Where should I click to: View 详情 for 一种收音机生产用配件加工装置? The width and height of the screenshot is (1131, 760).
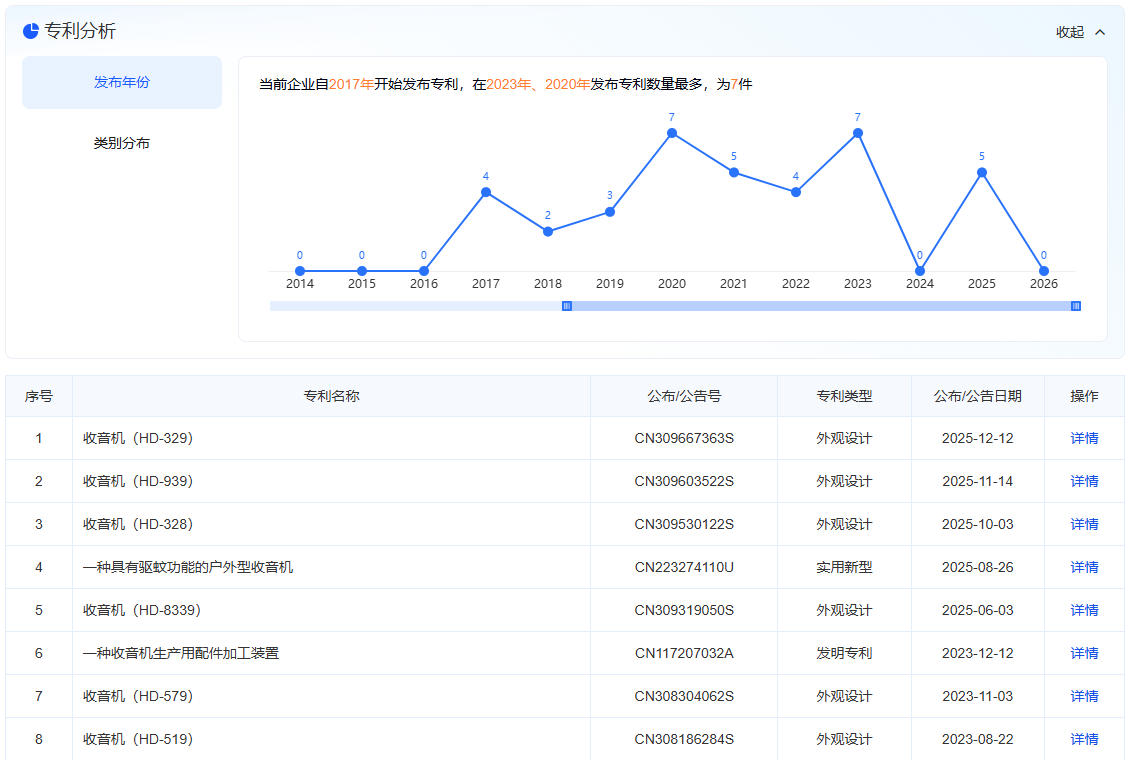pyautogui.click(x=1084, y=653)
